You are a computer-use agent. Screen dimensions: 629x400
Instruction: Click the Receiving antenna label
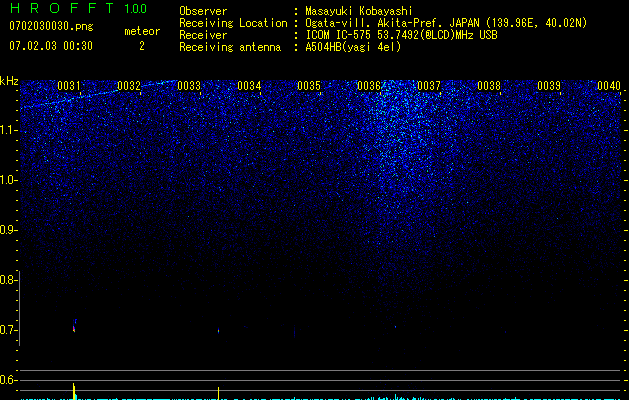pos(230,47)
